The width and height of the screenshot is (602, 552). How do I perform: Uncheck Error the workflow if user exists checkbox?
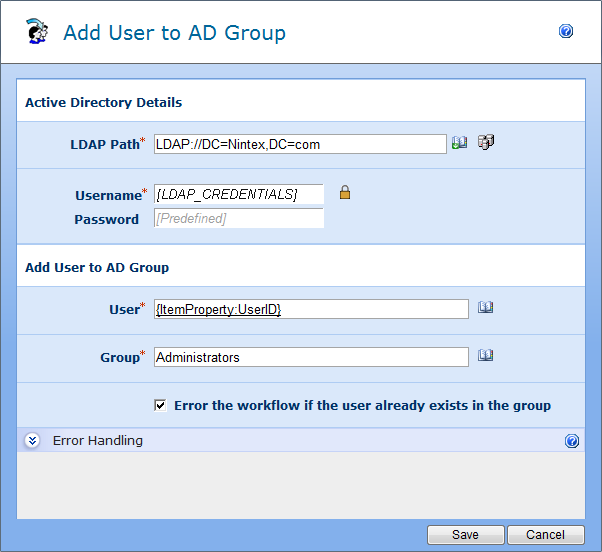click(160, 405)
